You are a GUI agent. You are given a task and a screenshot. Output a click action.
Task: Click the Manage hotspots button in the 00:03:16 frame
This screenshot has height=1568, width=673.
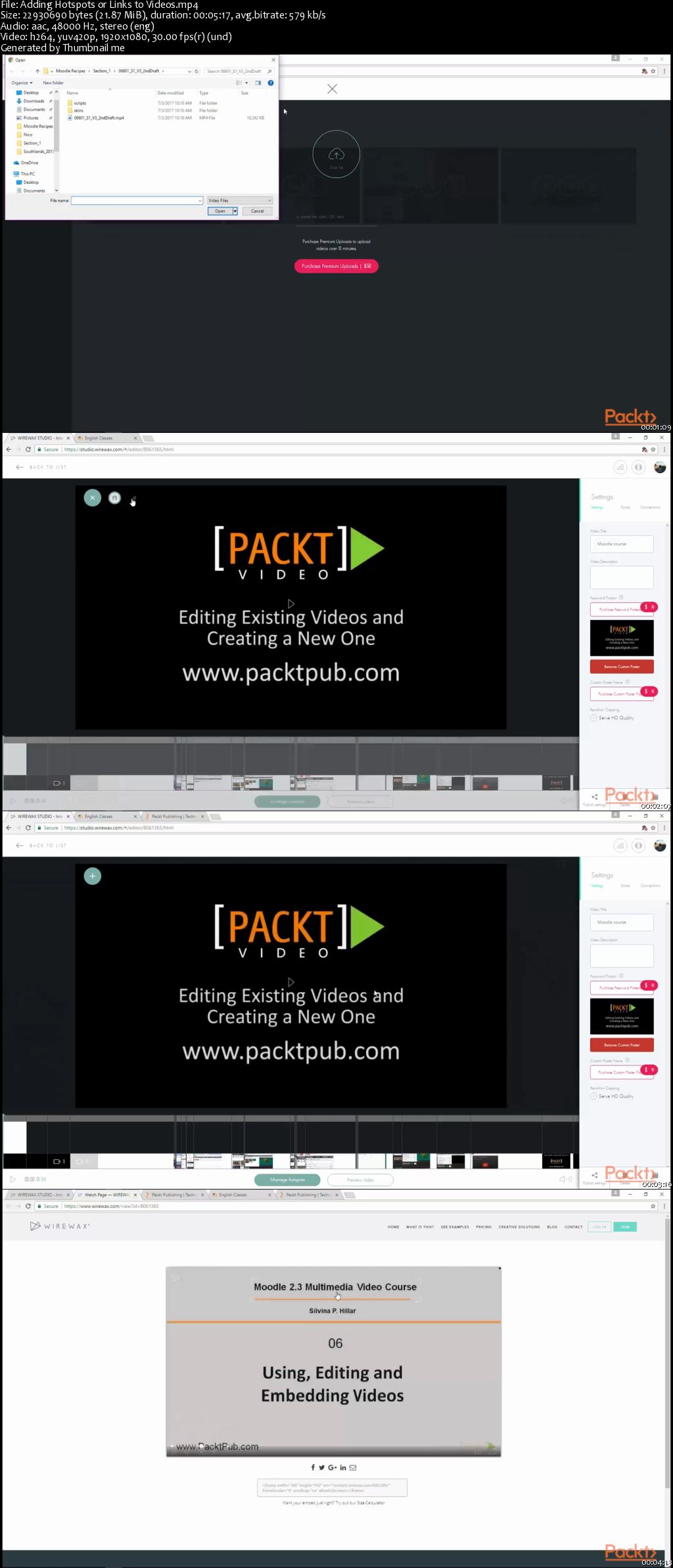287,1180
